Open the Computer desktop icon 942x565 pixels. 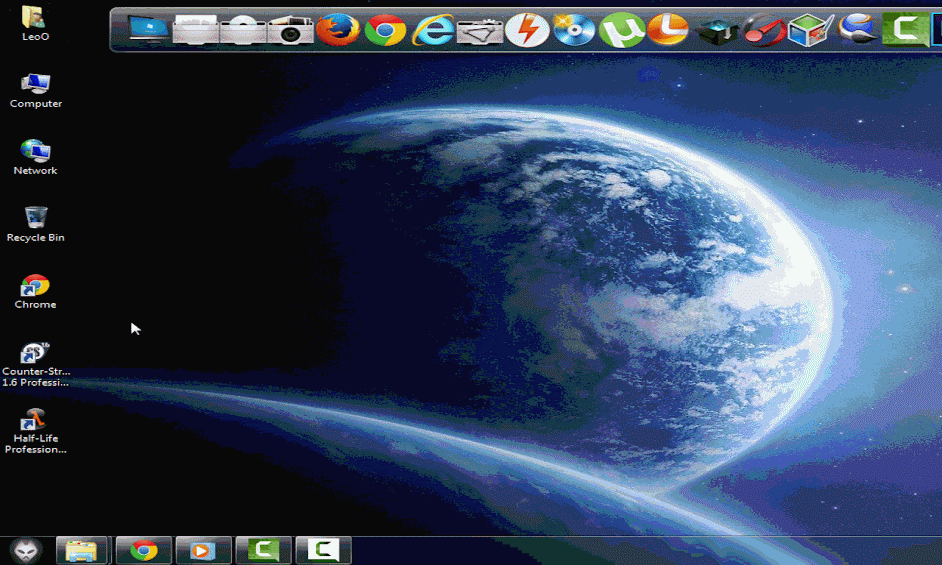point(35,90)
